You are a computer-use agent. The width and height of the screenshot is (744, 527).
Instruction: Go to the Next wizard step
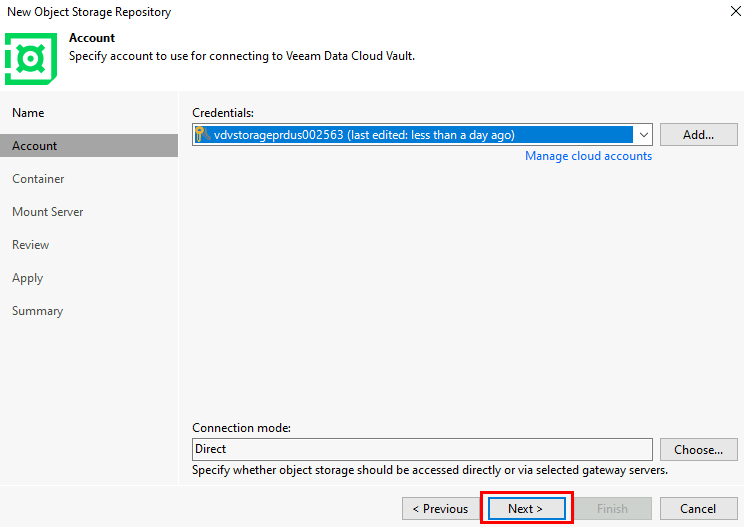(x=527, y=509)
